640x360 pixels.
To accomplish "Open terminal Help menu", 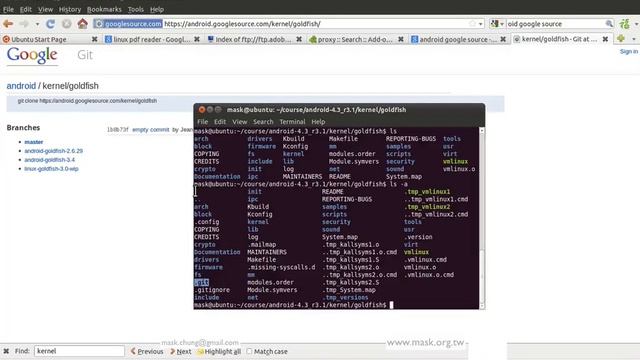I will click(318, 122).
